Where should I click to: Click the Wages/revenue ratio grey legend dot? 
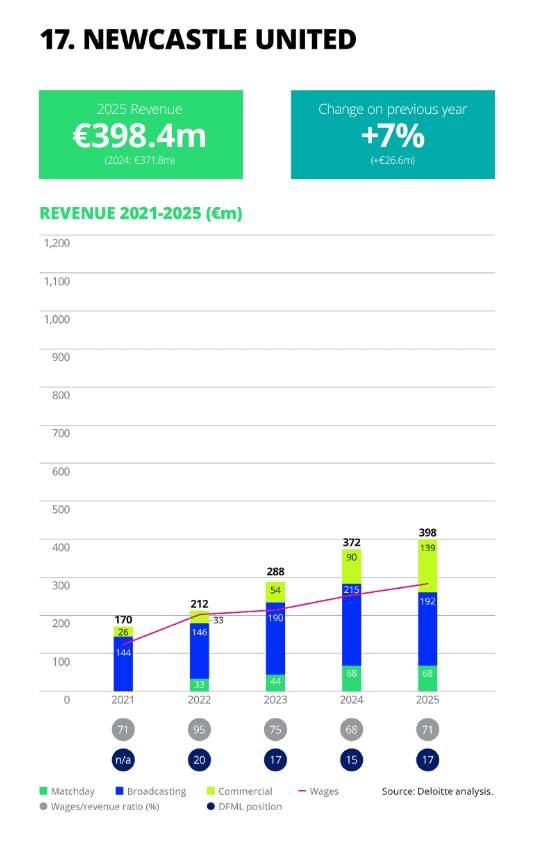[x=43, y=806]
